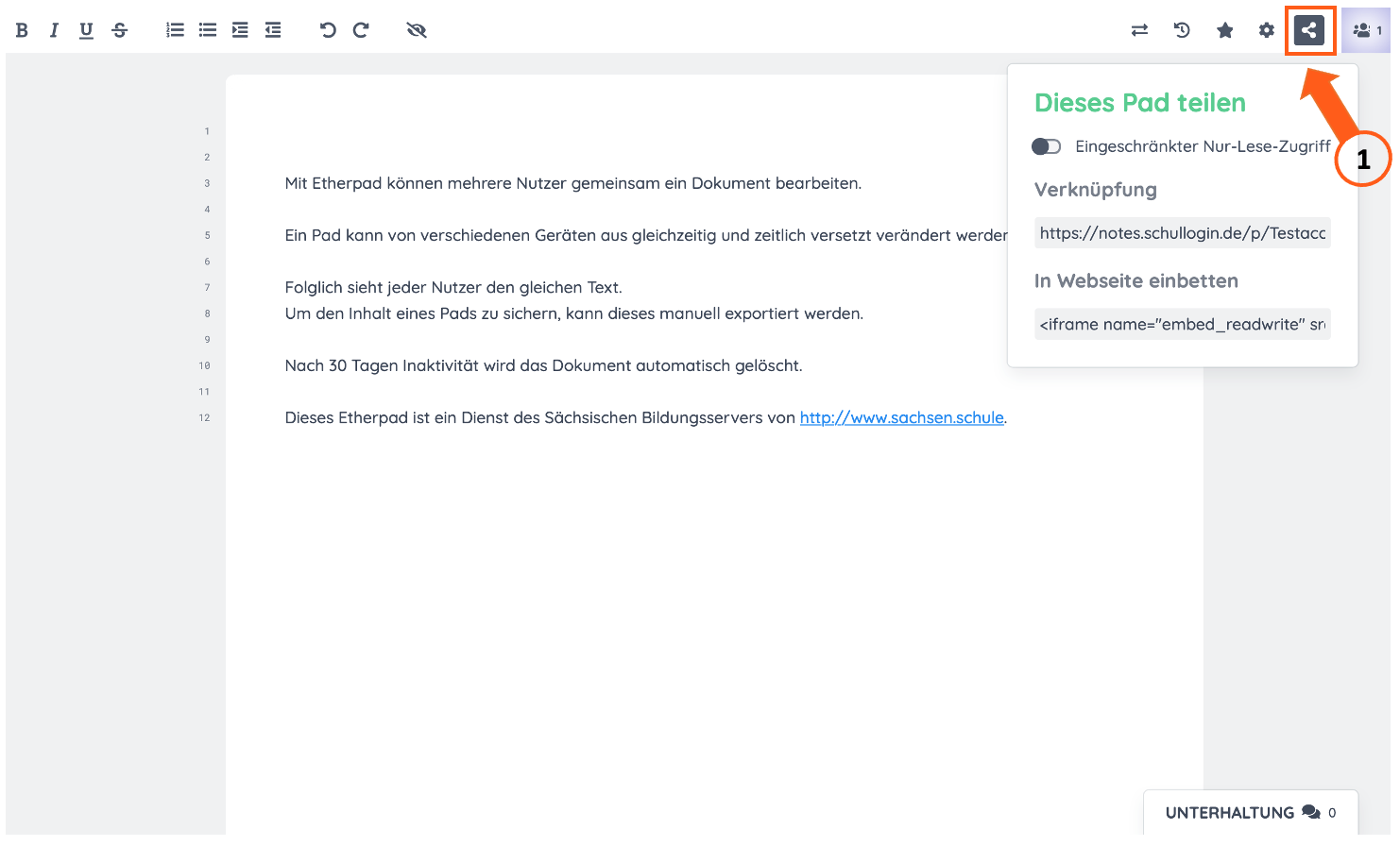This screenshot has height=846, width=1400.
Task: Open the UNTERHALTUNG chat panel
Action: pyautogui.click(x=1251, y=812)
